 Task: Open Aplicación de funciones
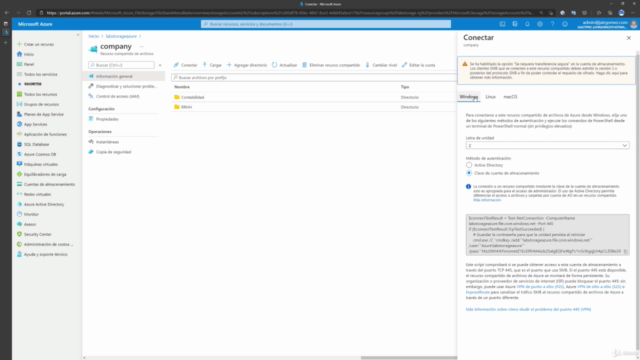click(42, 134)
